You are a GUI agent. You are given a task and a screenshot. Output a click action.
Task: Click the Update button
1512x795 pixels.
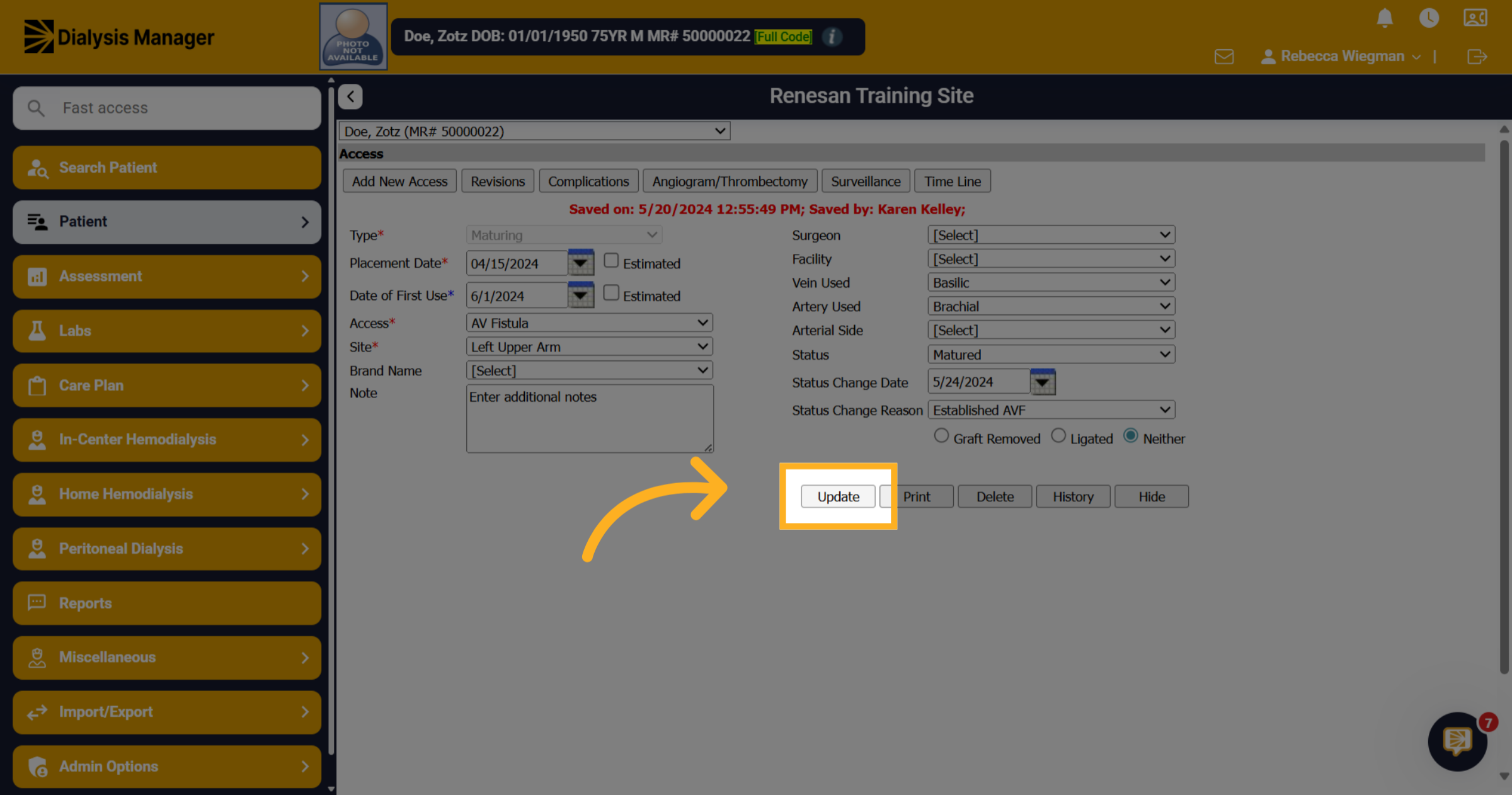[838, 496]
